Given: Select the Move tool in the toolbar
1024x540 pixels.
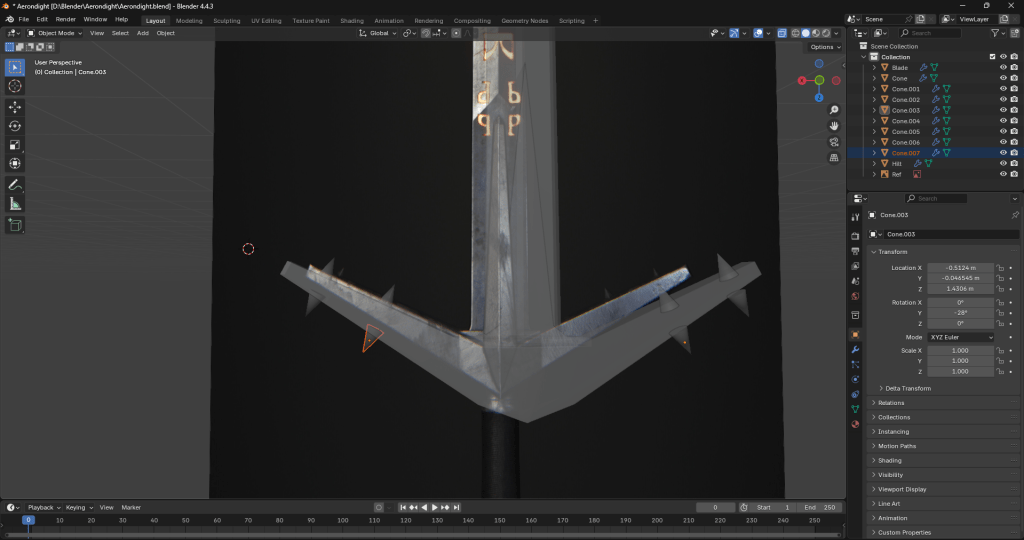Looking at the screenshot, I should click(15, 106).
